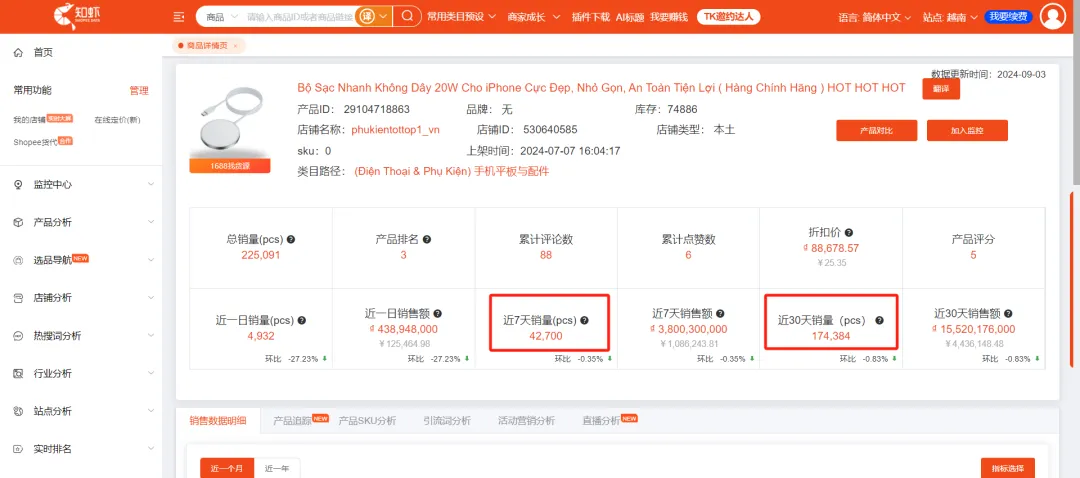Switch to the 销售数据明细 tab

[218, 421]
